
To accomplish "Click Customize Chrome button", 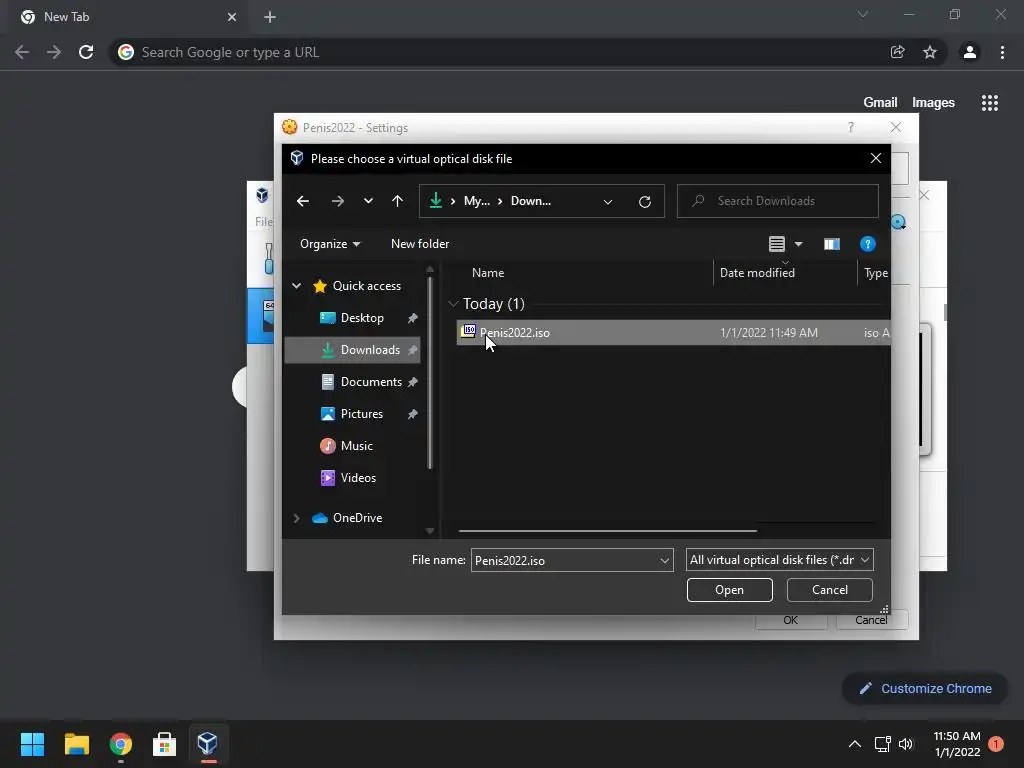I will coord(925,688).
